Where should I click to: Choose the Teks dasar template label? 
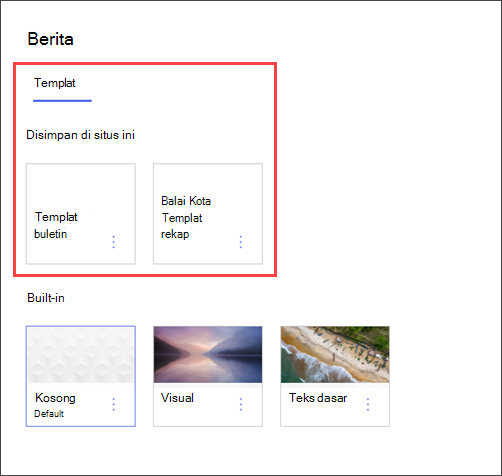[x=318, y=398]
